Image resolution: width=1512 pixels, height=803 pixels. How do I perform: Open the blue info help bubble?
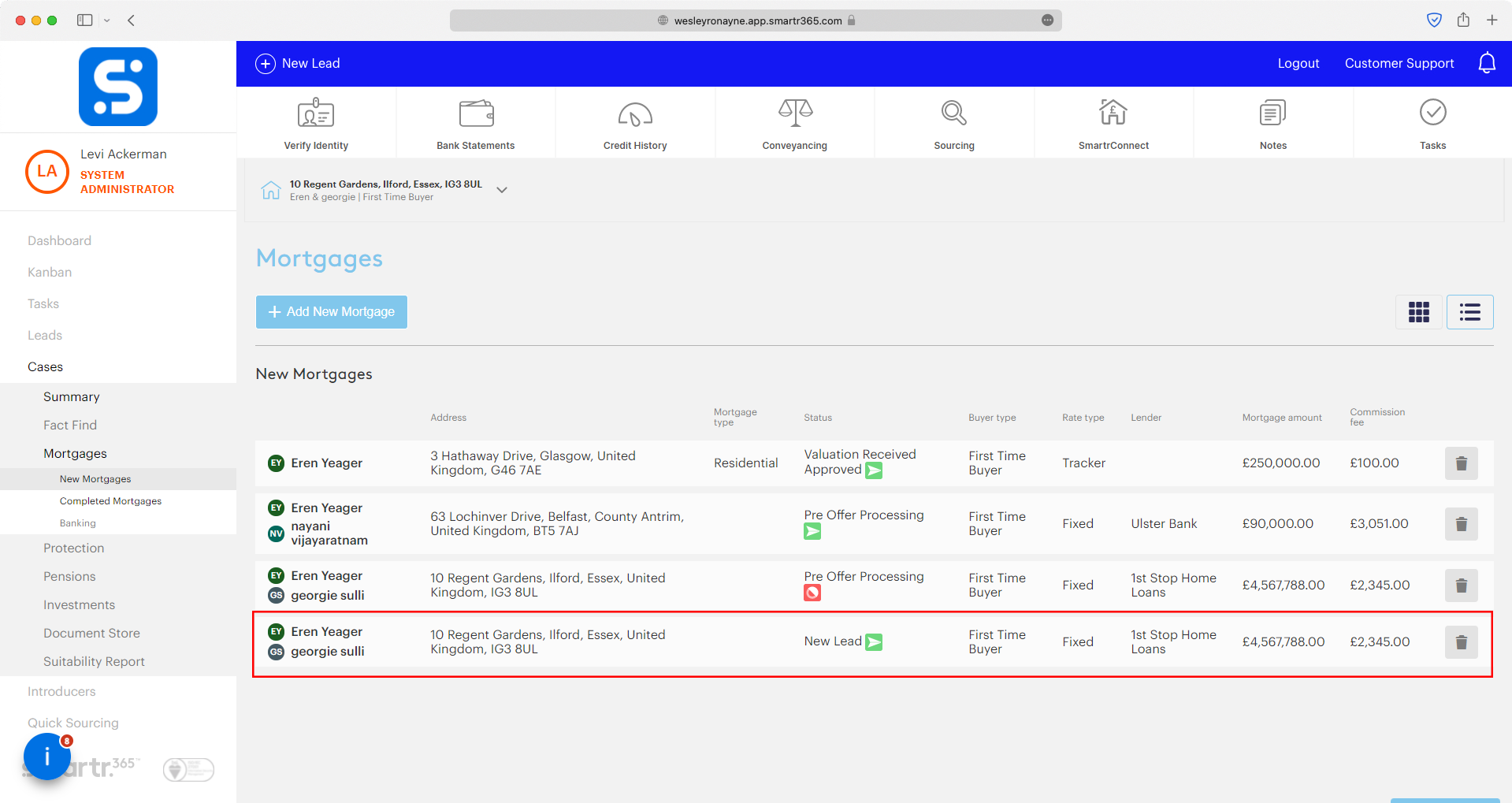pyautogui.click(x=47, y=757)
